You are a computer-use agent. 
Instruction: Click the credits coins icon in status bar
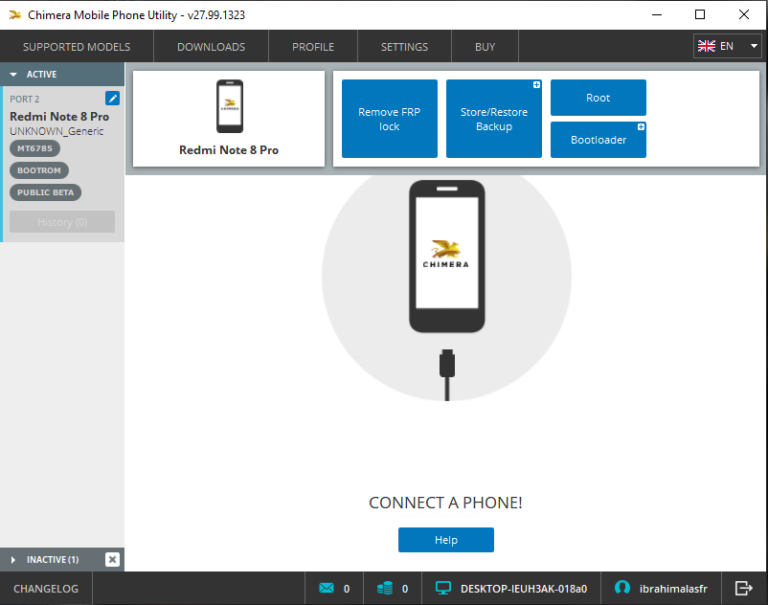click(385, 588)
